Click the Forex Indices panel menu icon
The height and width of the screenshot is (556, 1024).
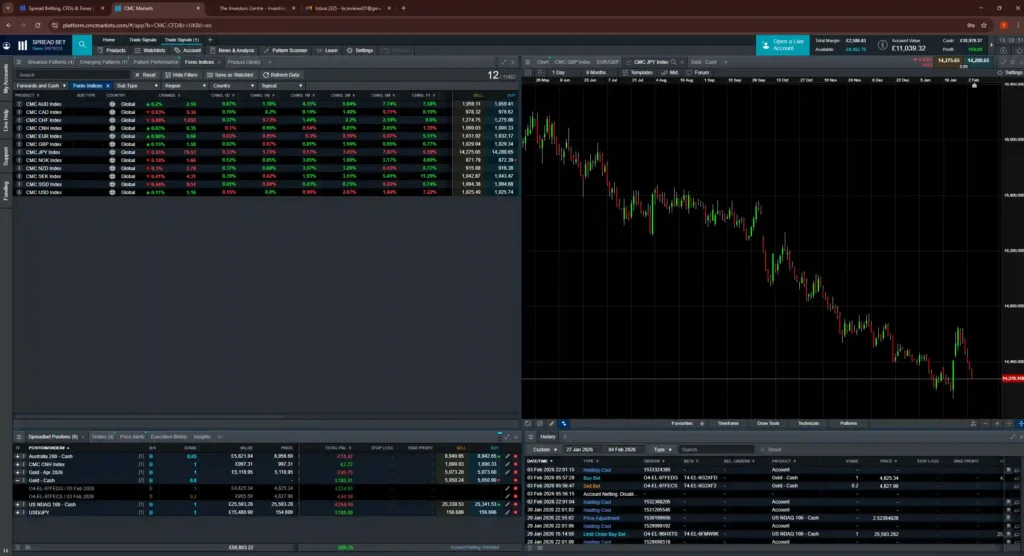(x=18, y=62)
